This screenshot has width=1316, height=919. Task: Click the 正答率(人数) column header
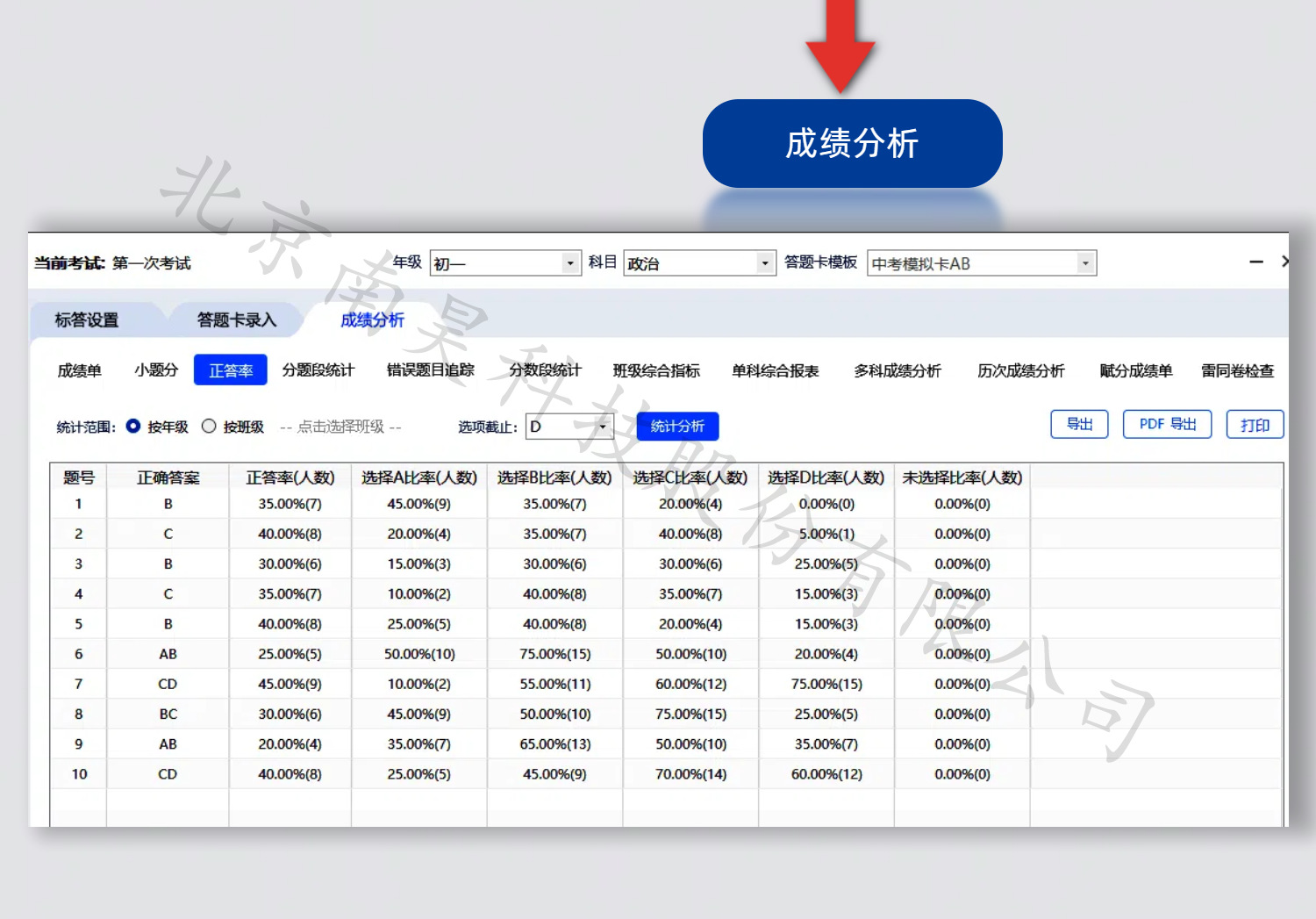(x=290, y=477)
